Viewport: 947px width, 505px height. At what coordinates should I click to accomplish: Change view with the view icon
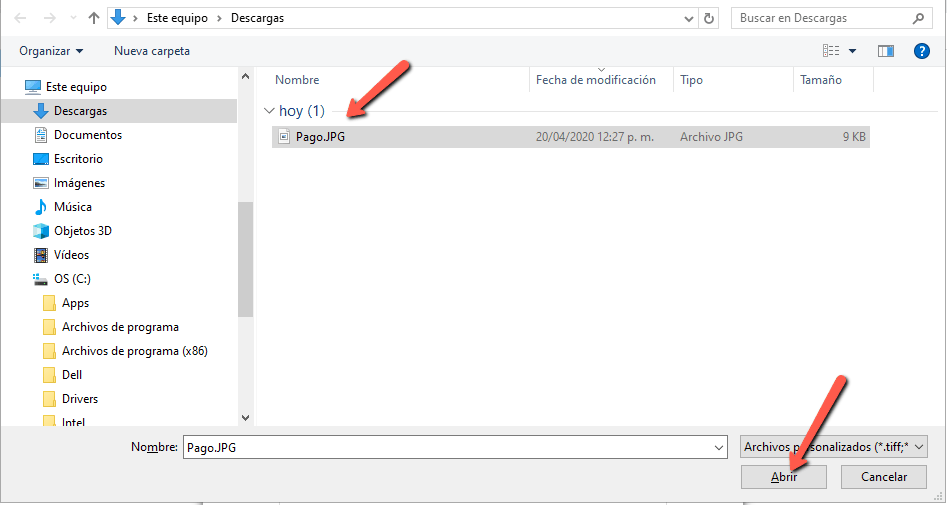tap(831, 51)
